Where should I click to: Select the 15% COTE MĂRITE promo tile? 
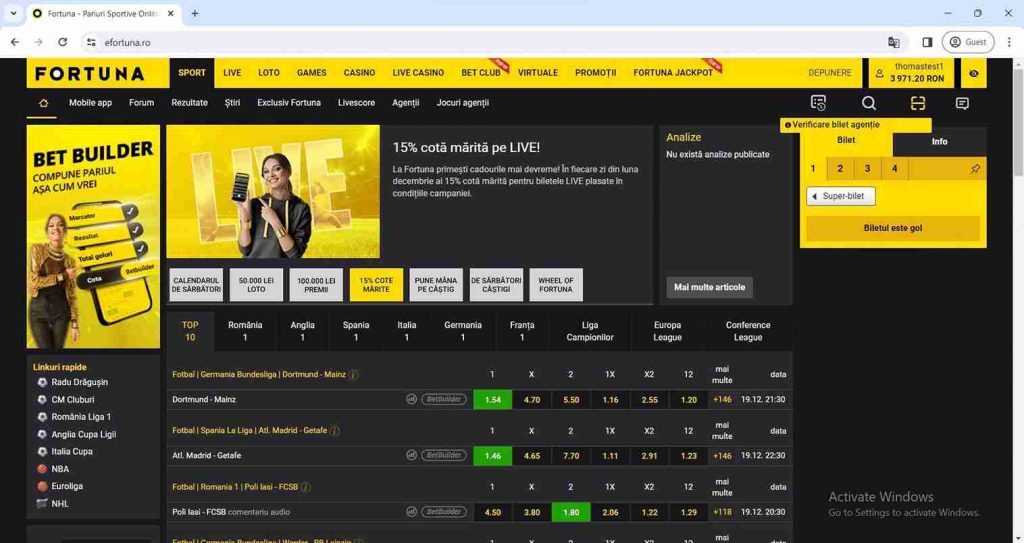tap(376, 285)
